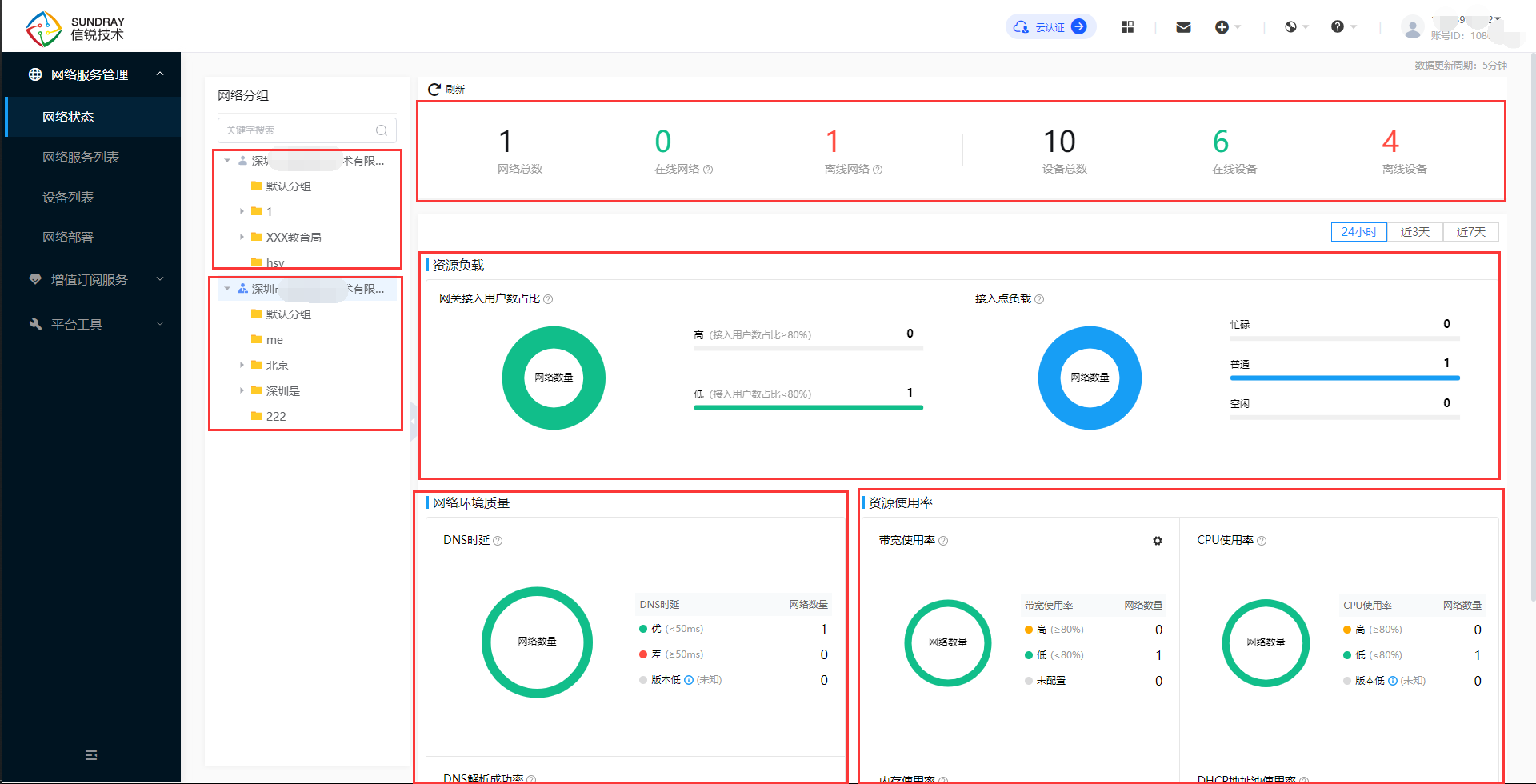Expand the 北京 group arrow
1536x784 pixels.
coord(242,365)
